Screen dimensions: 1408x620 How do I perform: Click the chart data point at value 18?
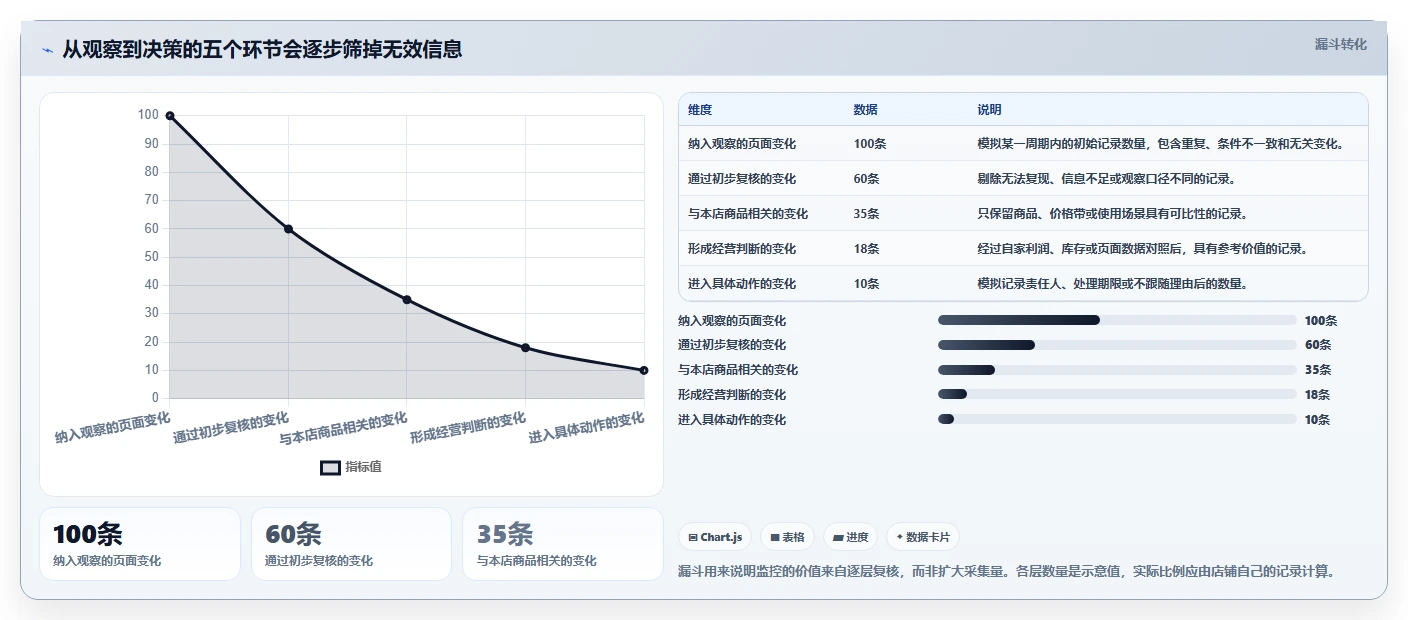click(525, 347)
